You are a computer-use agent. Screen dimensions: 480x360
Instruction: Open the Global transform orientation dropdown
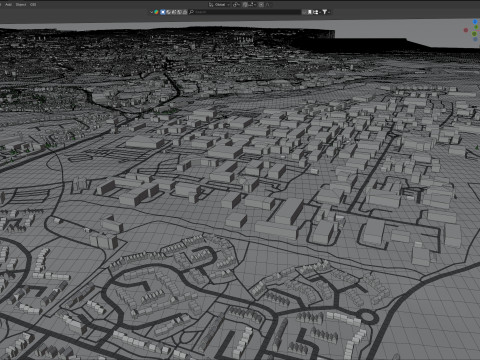coord(220,5)
